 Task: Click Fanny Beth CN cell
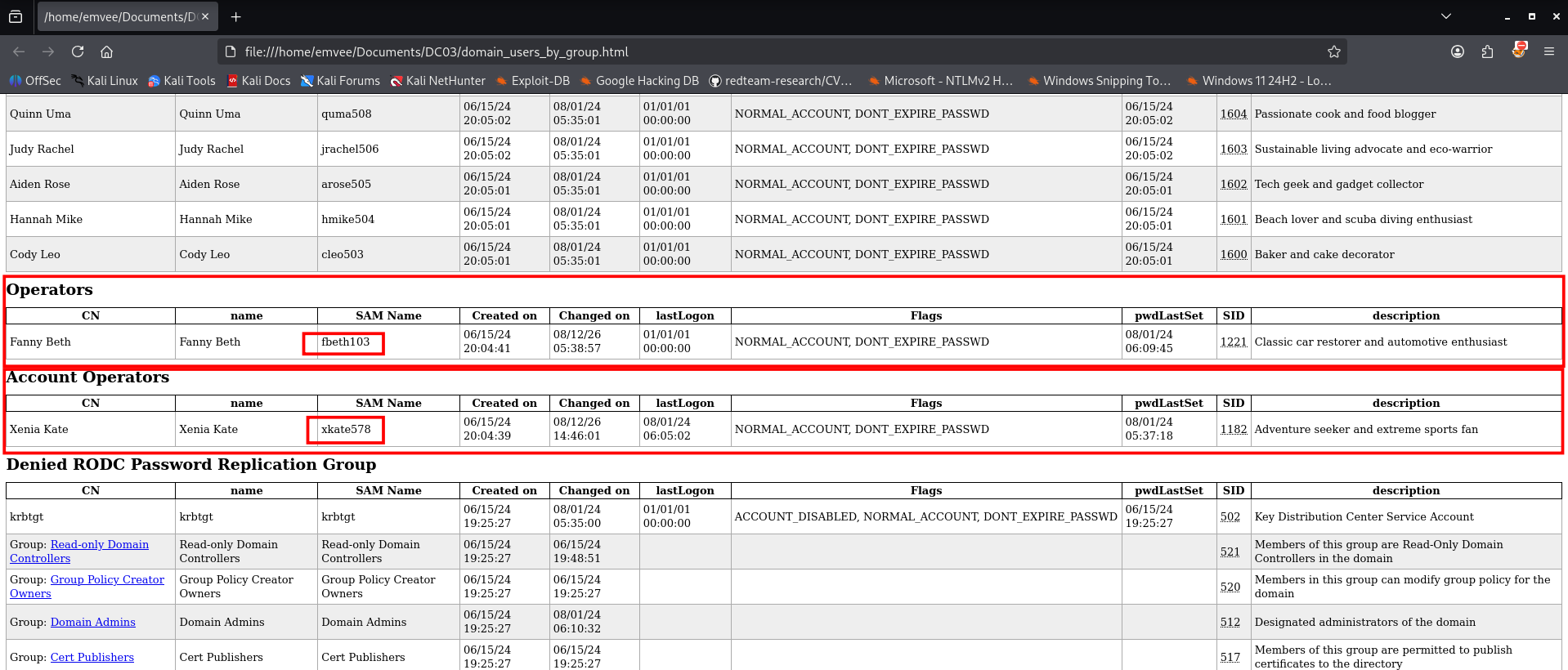pyautogui.click(x=91, y=342)
